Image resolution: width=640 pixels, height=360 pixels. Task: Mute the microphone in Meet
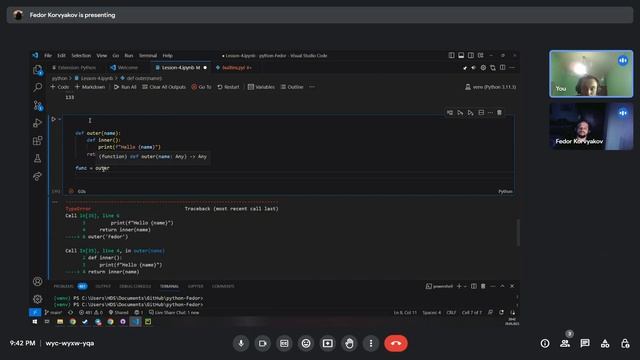(x=241, y=343)
